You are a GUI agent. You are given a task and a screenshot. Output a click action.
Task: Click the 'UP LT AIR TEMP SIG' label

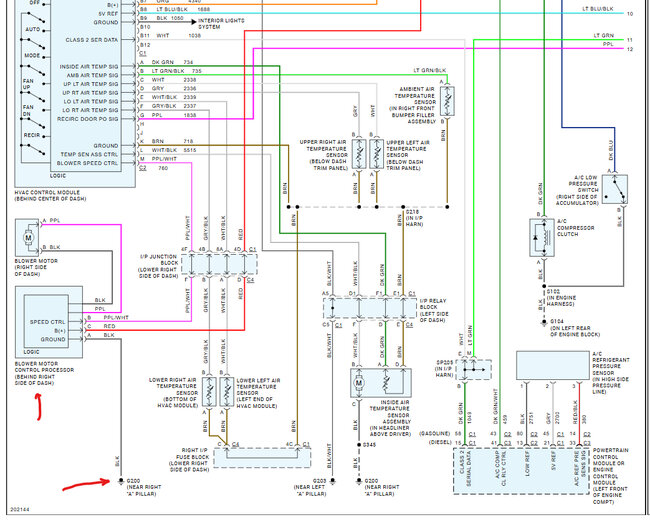pyautogui.click(x=90, y=84)
